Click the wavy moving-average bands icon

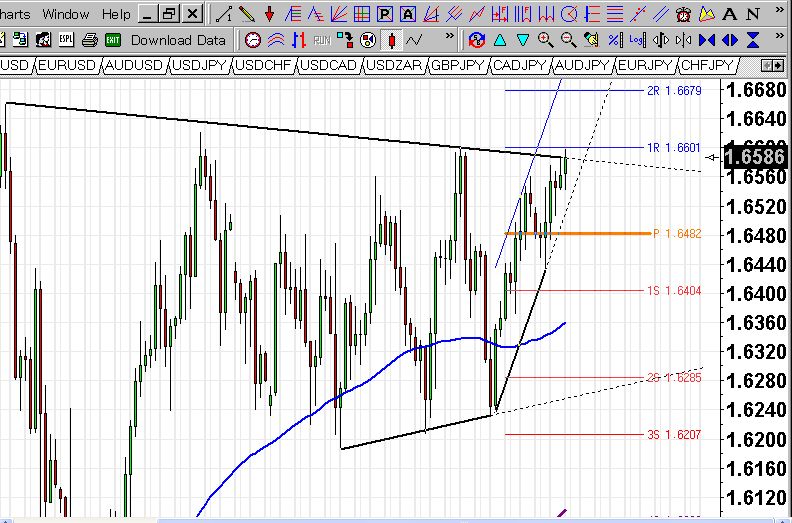[x=276, y=39]
